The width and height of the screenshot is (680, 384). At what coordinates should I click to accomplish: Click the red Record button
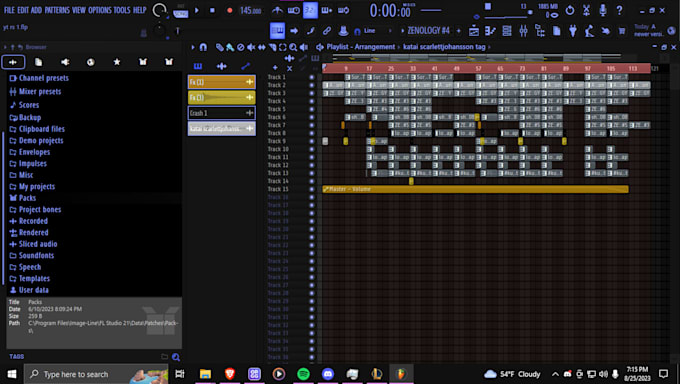(229, 10)
